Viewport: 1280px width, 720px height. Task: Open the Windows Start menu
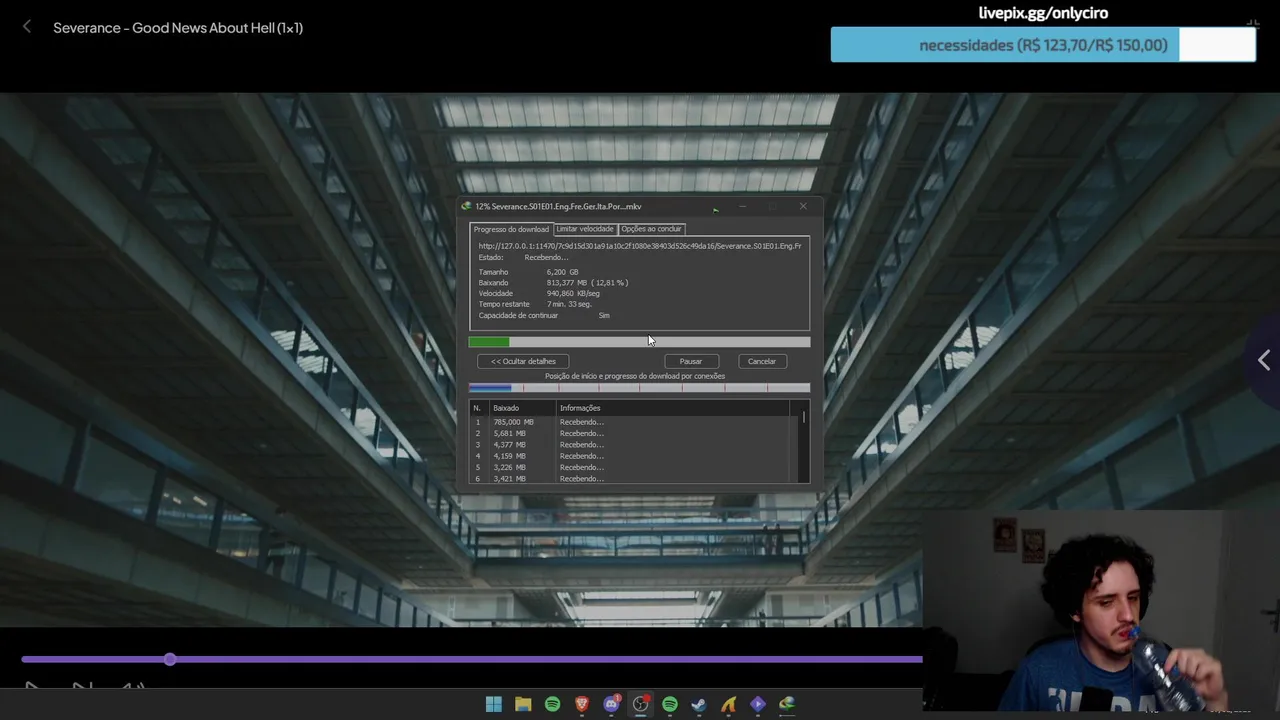tap(493, 704)
